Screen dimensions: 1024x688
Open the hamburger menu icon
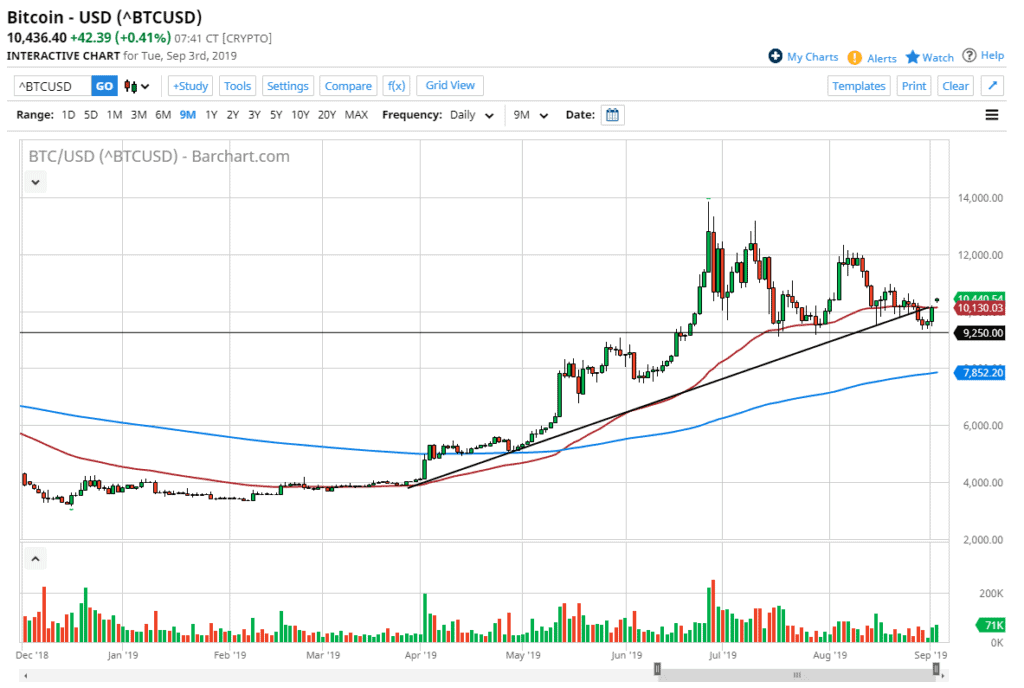[x=992, y=115]
